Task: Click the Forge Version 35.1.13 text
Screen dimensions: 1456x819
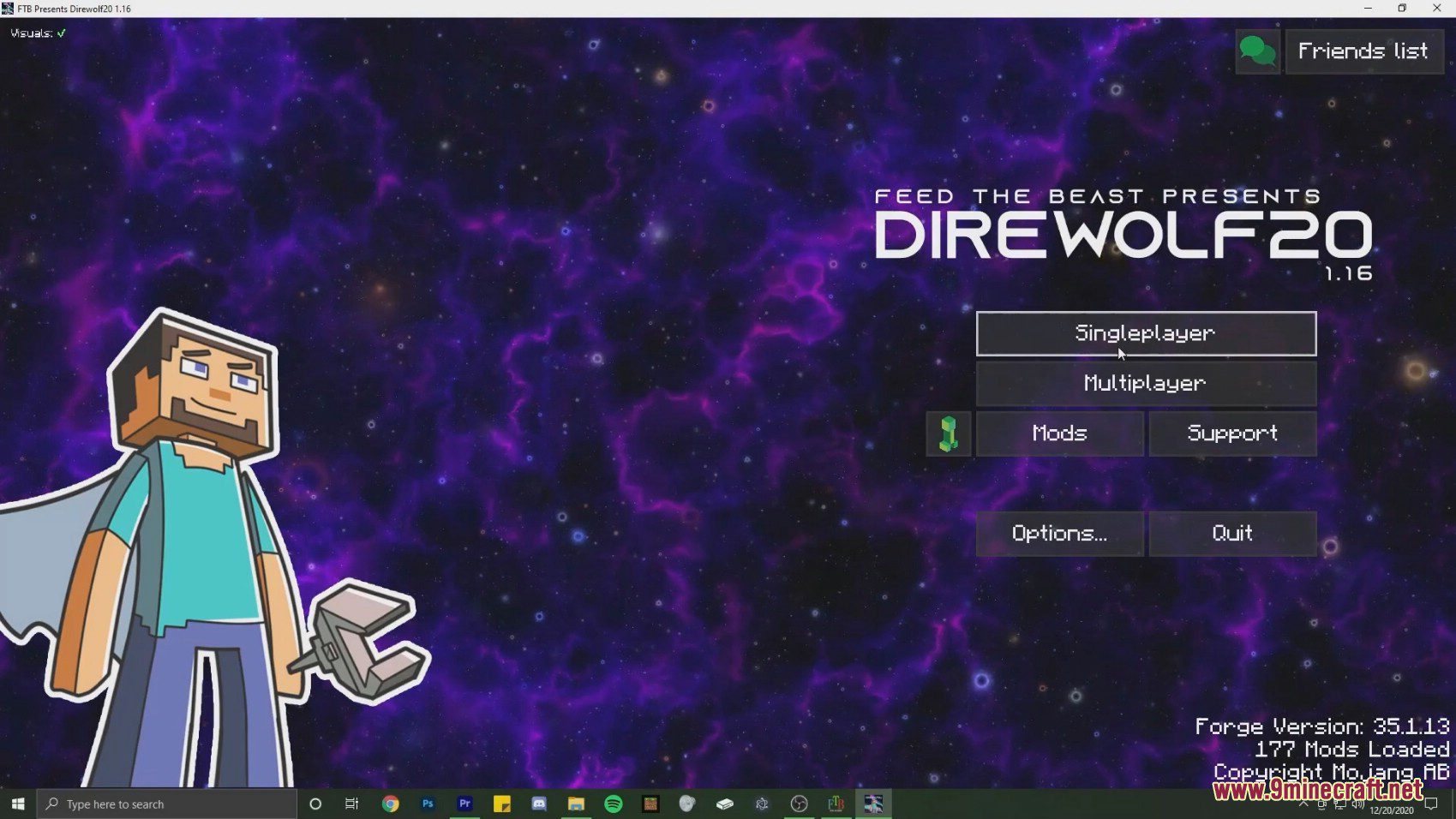Action: 1322,726
